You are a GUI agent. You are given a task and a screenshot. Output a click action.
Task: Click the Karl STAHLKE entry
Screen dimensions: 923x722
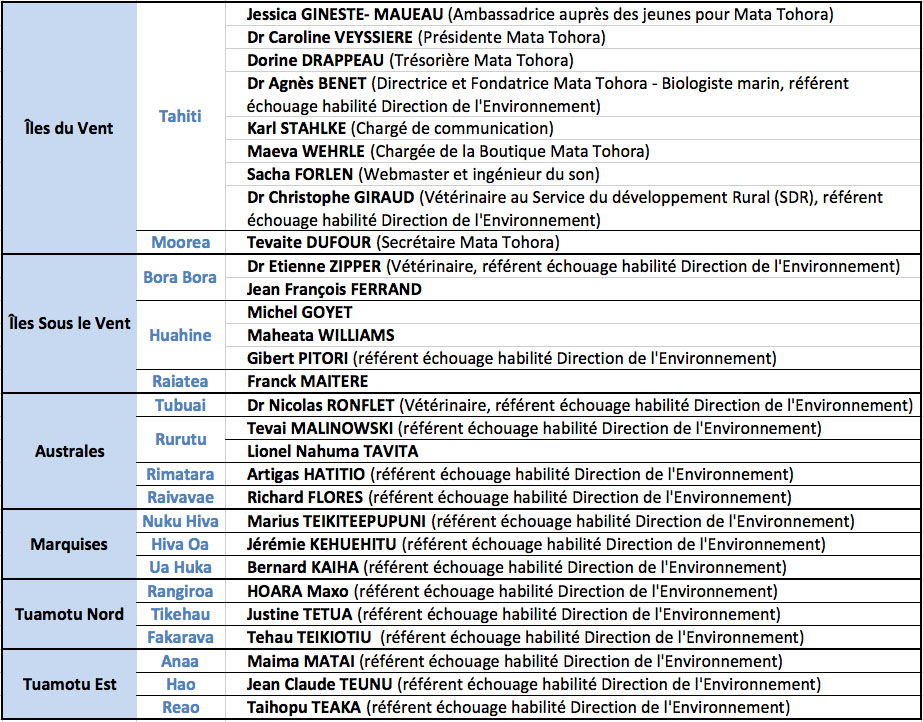(399, 128)
